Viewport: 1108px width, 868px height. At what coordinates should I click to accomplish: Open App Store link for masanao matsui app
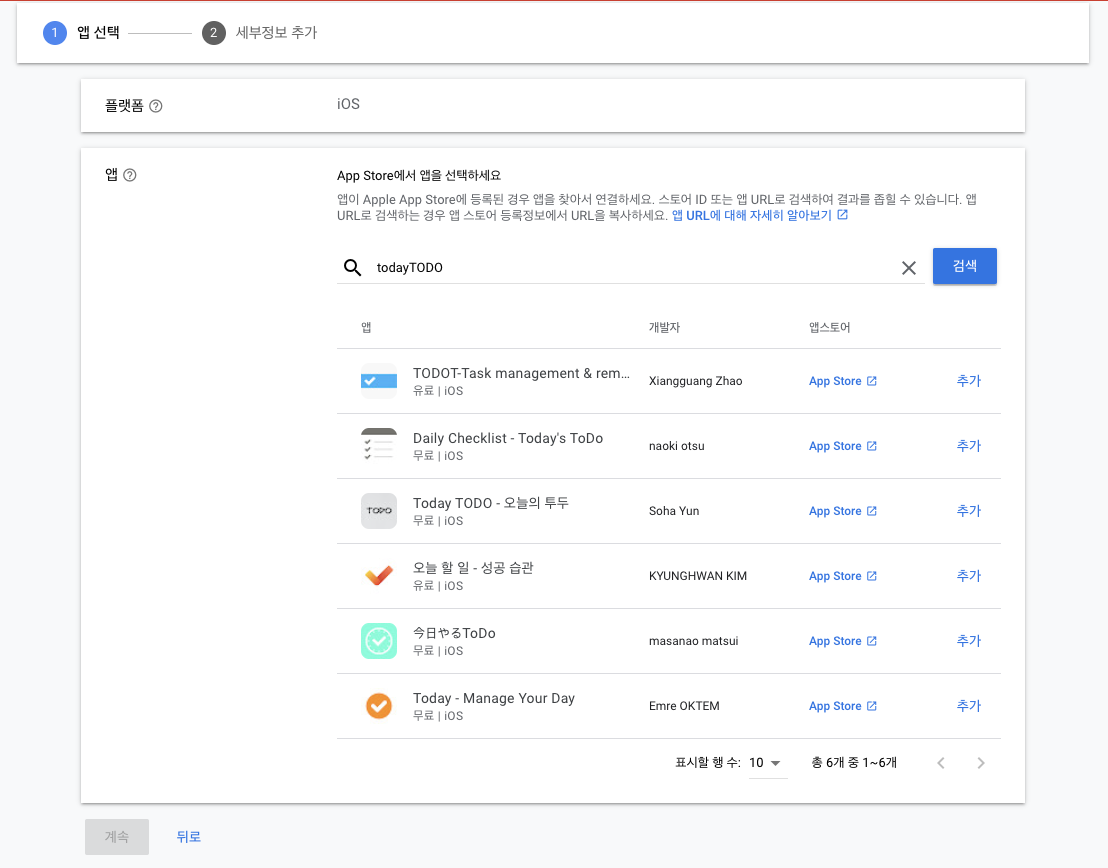point(842,641)
